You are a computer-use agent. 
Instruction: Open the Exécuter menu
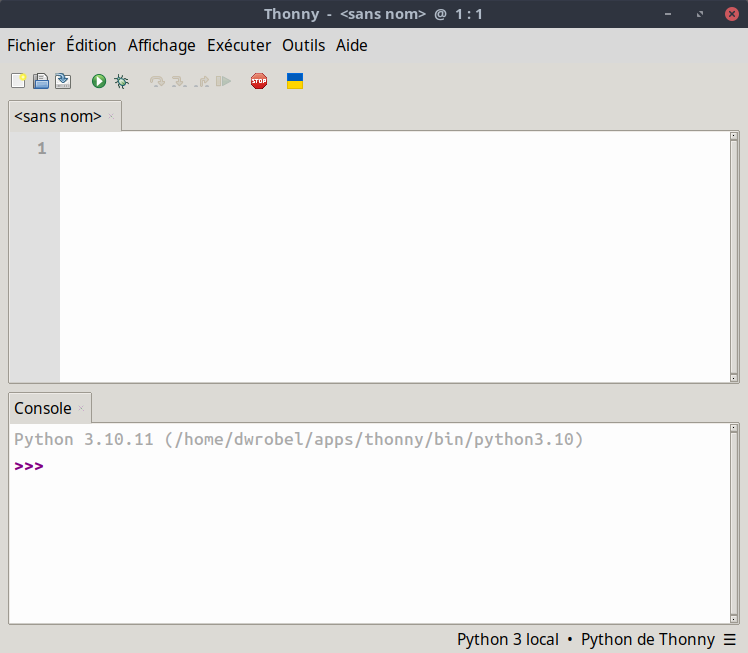click(239, 45)
